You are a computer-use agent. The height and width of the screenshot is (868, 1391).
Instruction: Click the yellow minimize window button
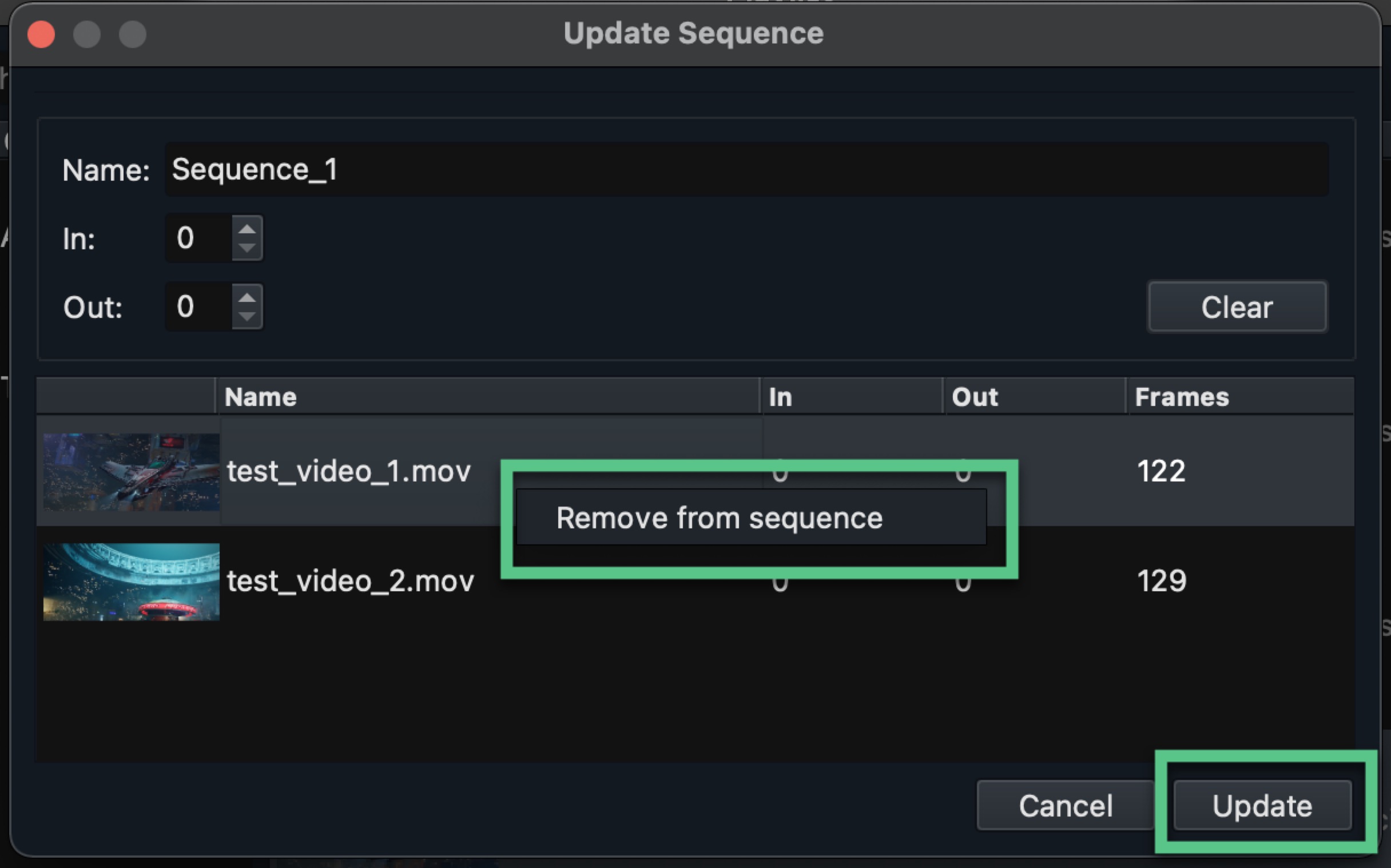(x=88, y=34)
